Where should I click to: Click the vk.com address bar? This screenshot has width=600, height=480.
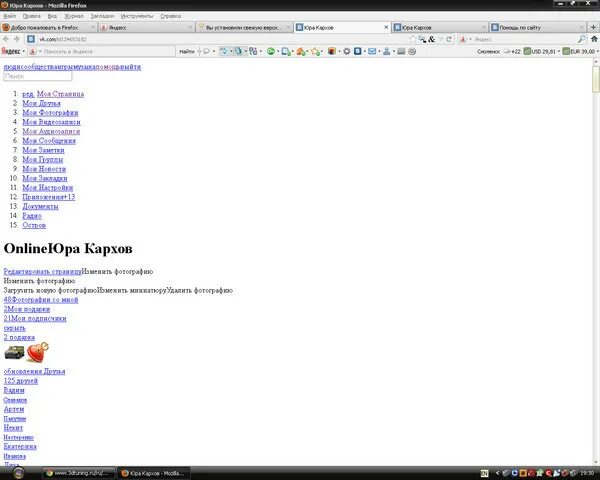[222, 39]
